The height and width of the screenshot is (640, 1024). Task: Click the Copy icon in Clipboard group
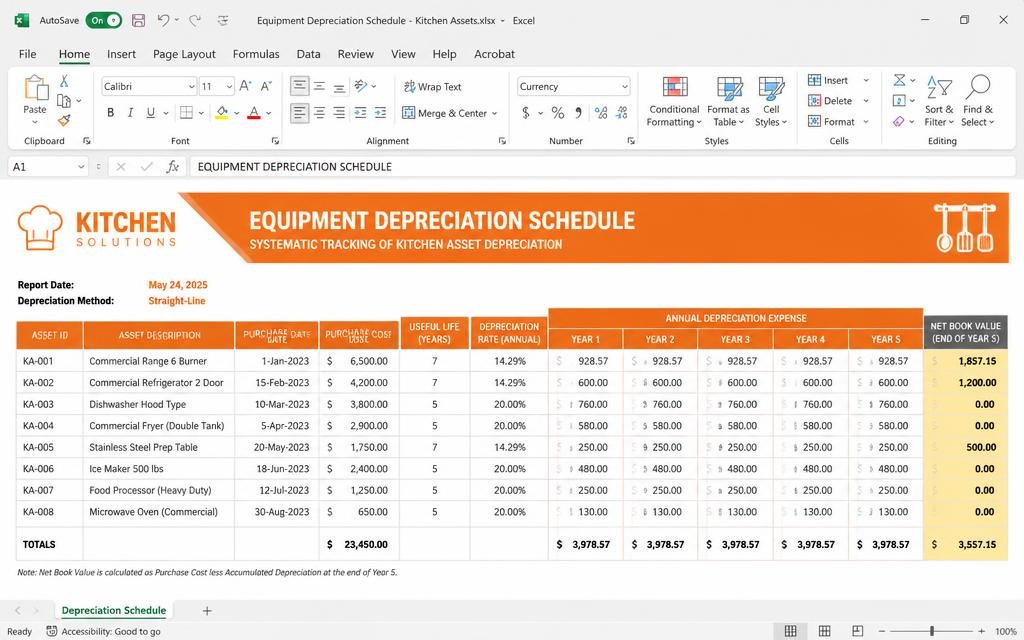point(64,101)
